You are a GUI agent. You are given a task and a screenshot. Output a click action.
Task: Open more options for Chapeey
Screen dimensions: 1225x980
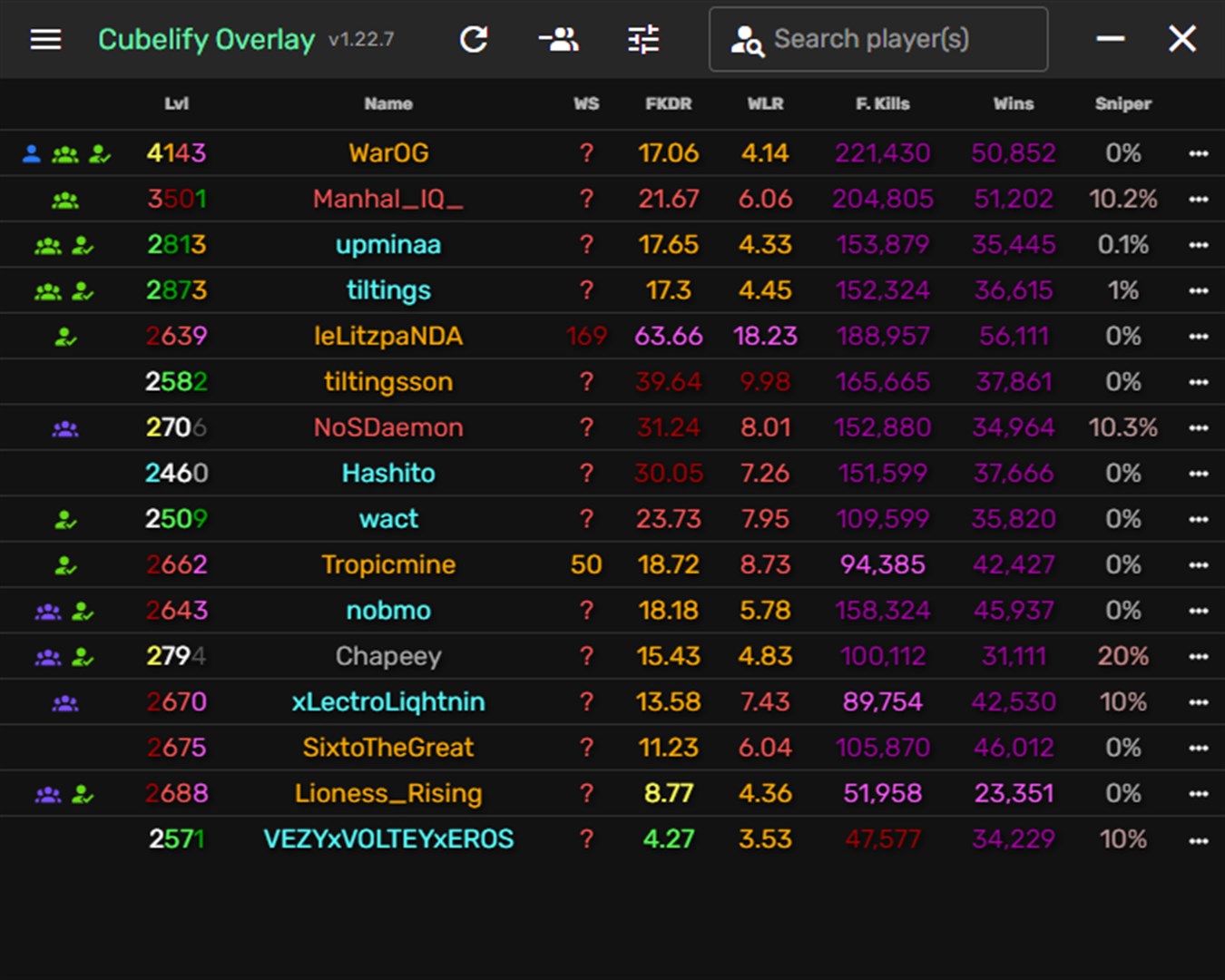pyautogui.click(x=1198, y=656)
